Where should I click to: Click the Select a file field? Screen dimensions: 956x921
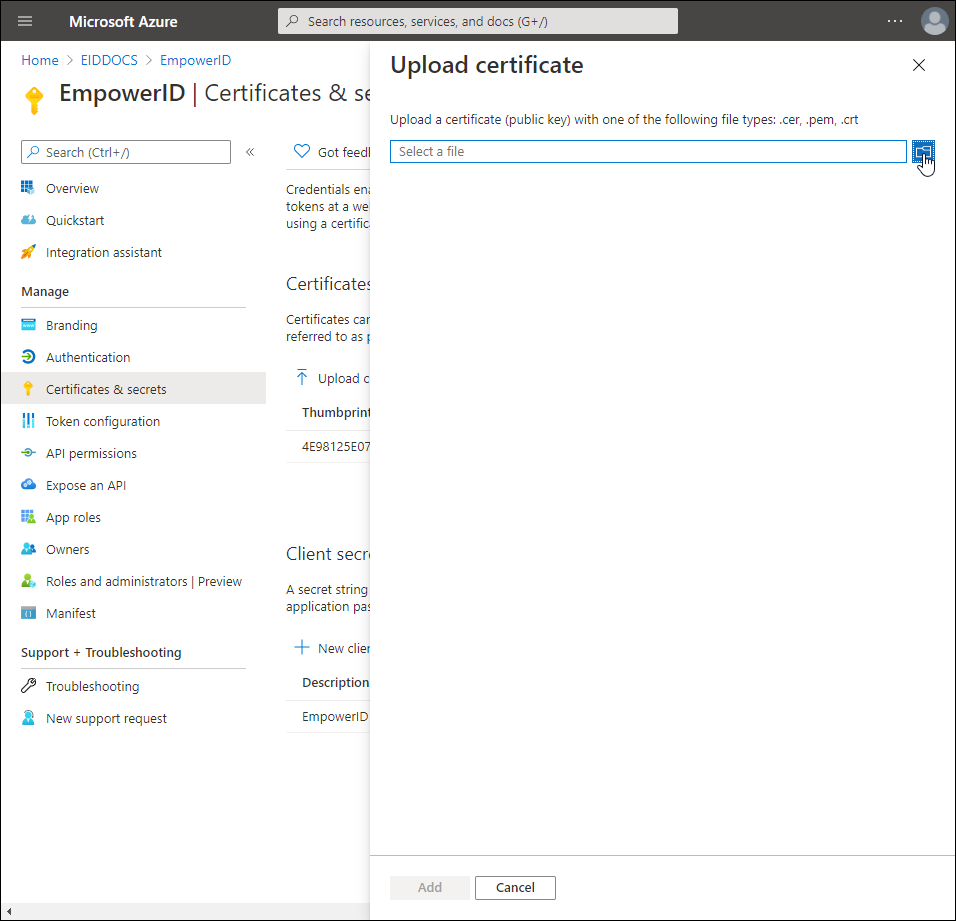coord(648,151)
